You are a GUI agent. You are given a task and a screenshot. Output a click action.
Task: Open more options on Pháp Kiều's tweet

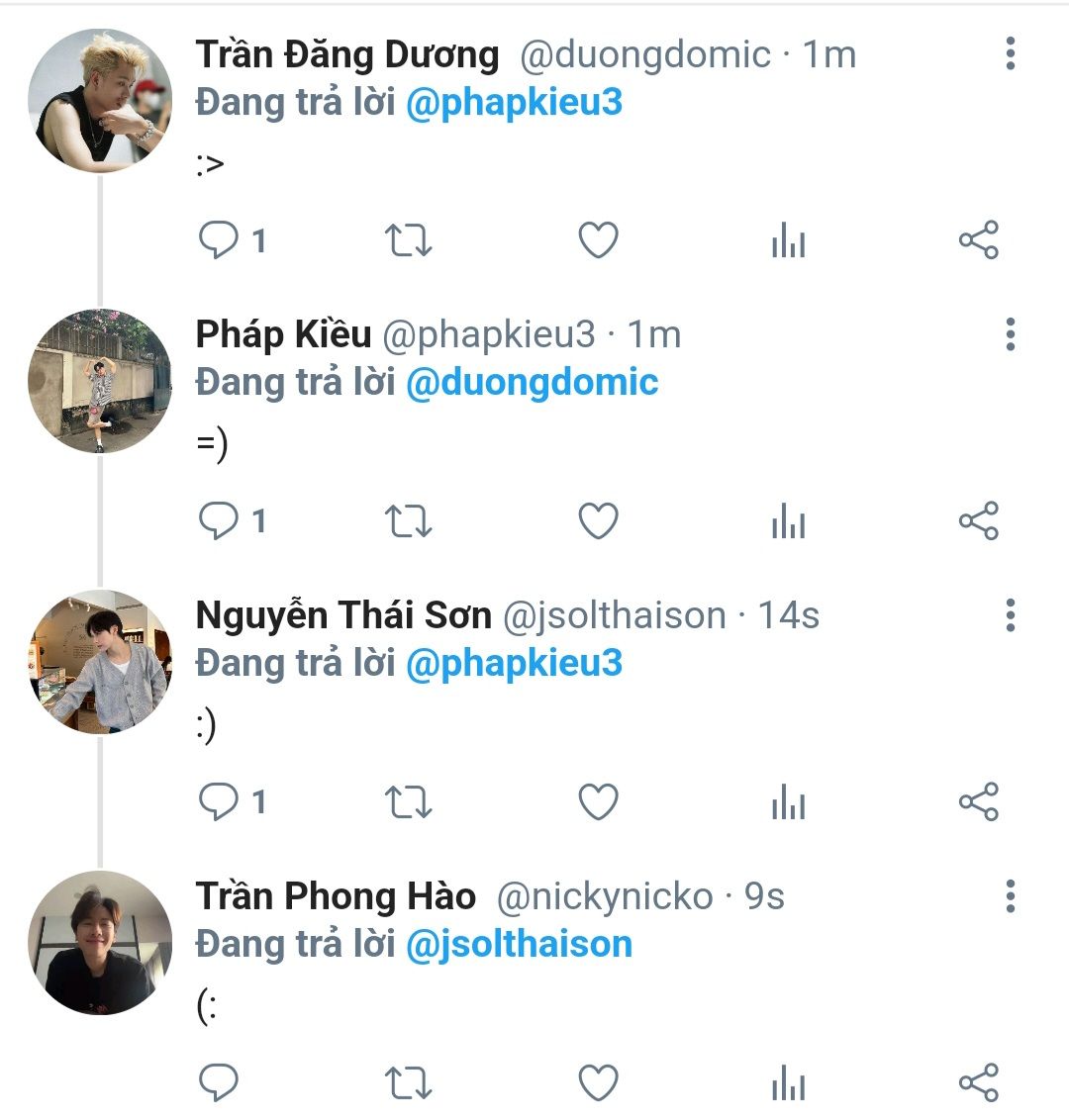tap(1010, 334)
